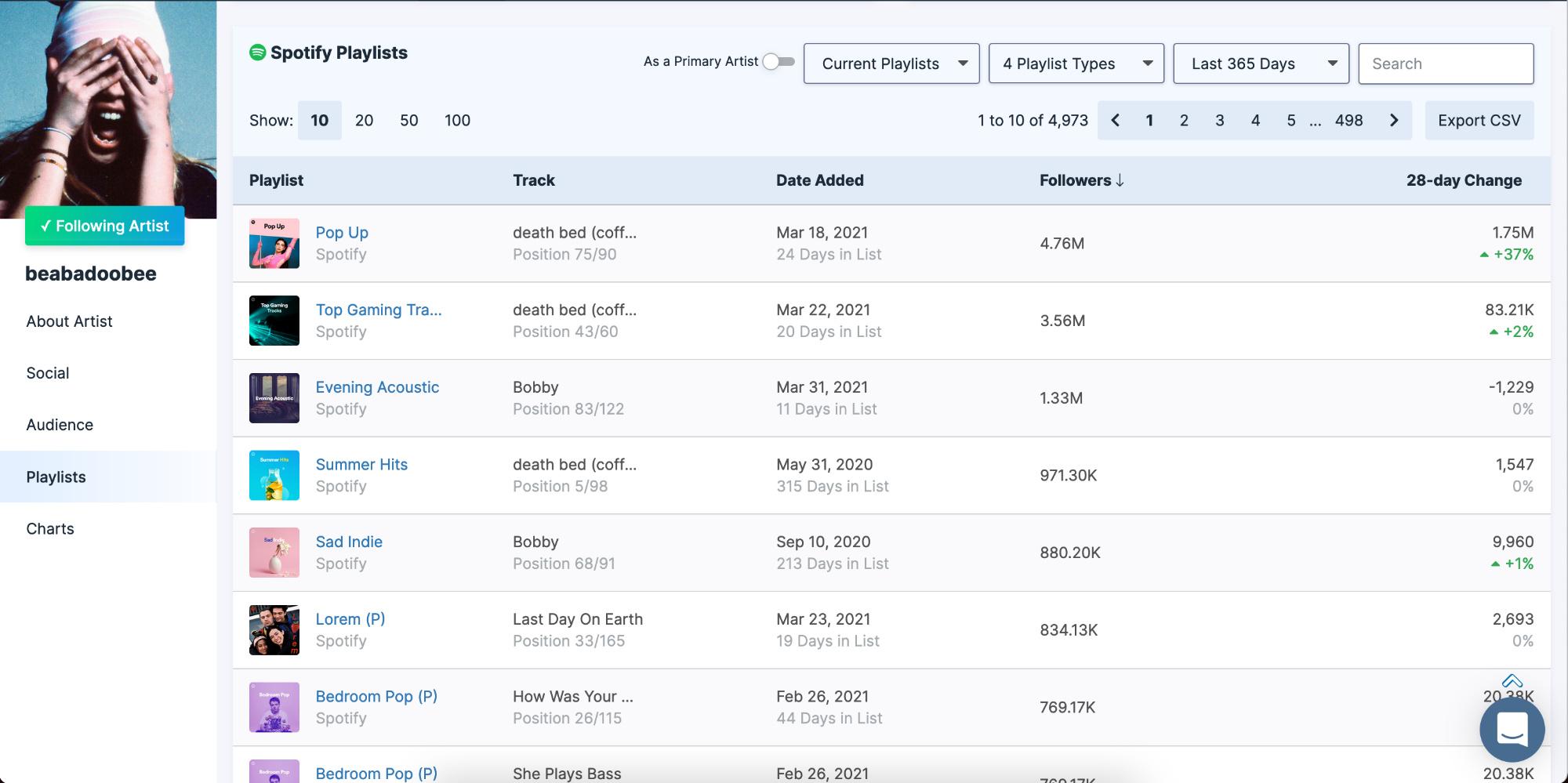Open Last 365 Days dropdown
Screen dimensions: 1568x783
(x=1261, y=63)
